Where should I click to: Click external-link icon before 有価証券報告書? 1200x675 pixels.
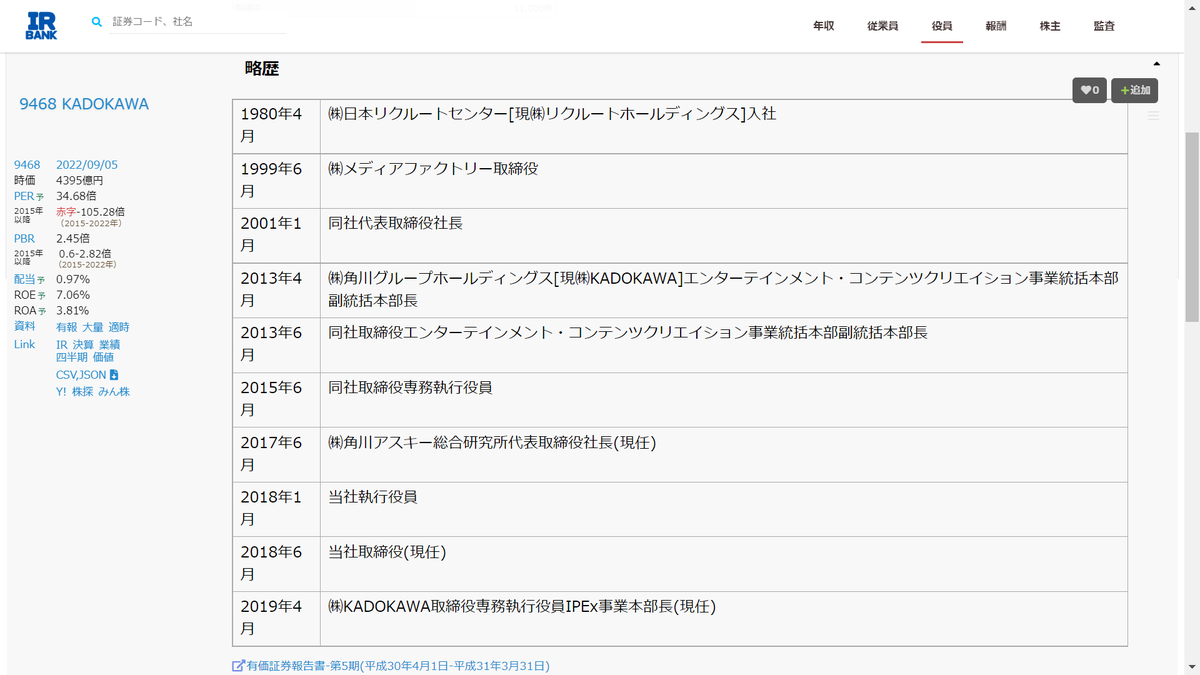238,666
